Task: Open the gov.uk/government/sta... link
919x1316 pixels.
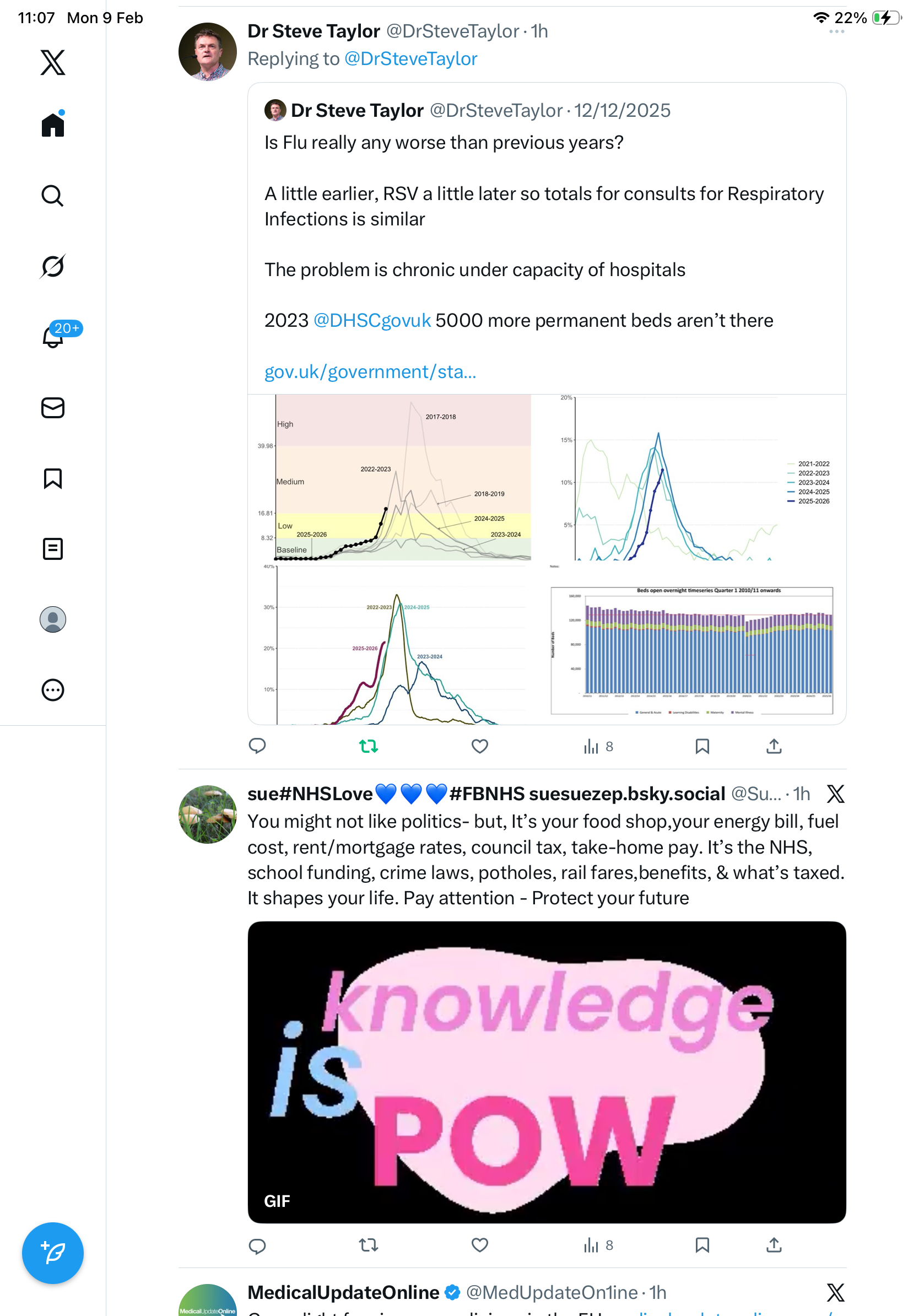Action: point(370,371)
